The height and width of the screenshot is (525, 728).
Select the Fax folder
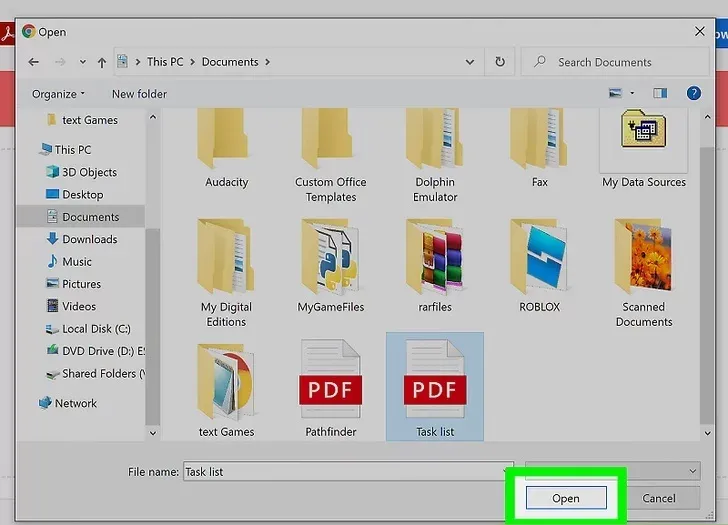(x=540, y=149)
